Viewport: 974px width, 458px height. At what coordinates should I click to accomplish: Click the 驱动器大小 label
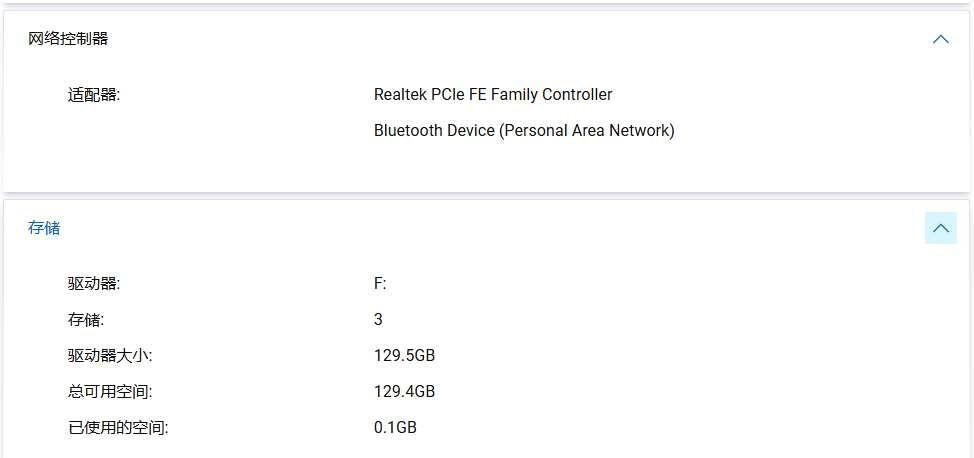110,356
